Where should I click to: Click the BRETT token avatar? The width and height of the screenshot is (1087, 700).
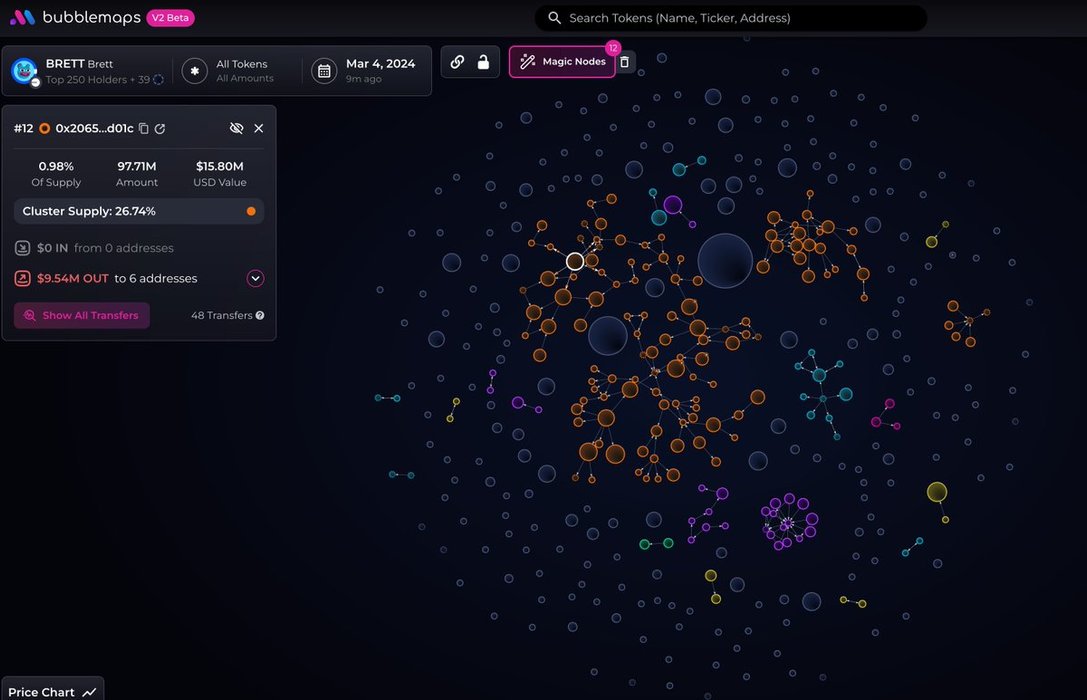tap(24, 71)
